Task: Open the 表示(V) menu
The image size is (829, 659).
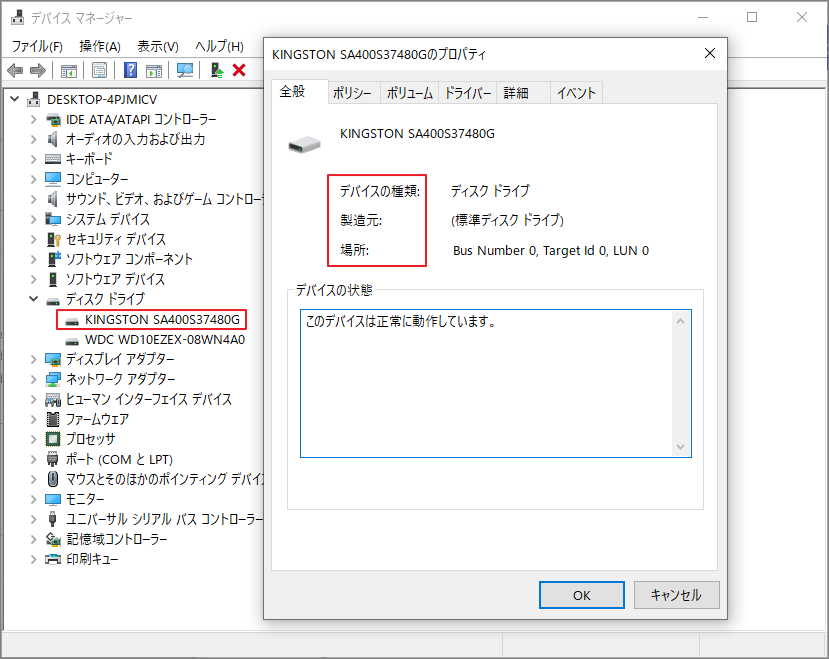Action: click(158, 47)
